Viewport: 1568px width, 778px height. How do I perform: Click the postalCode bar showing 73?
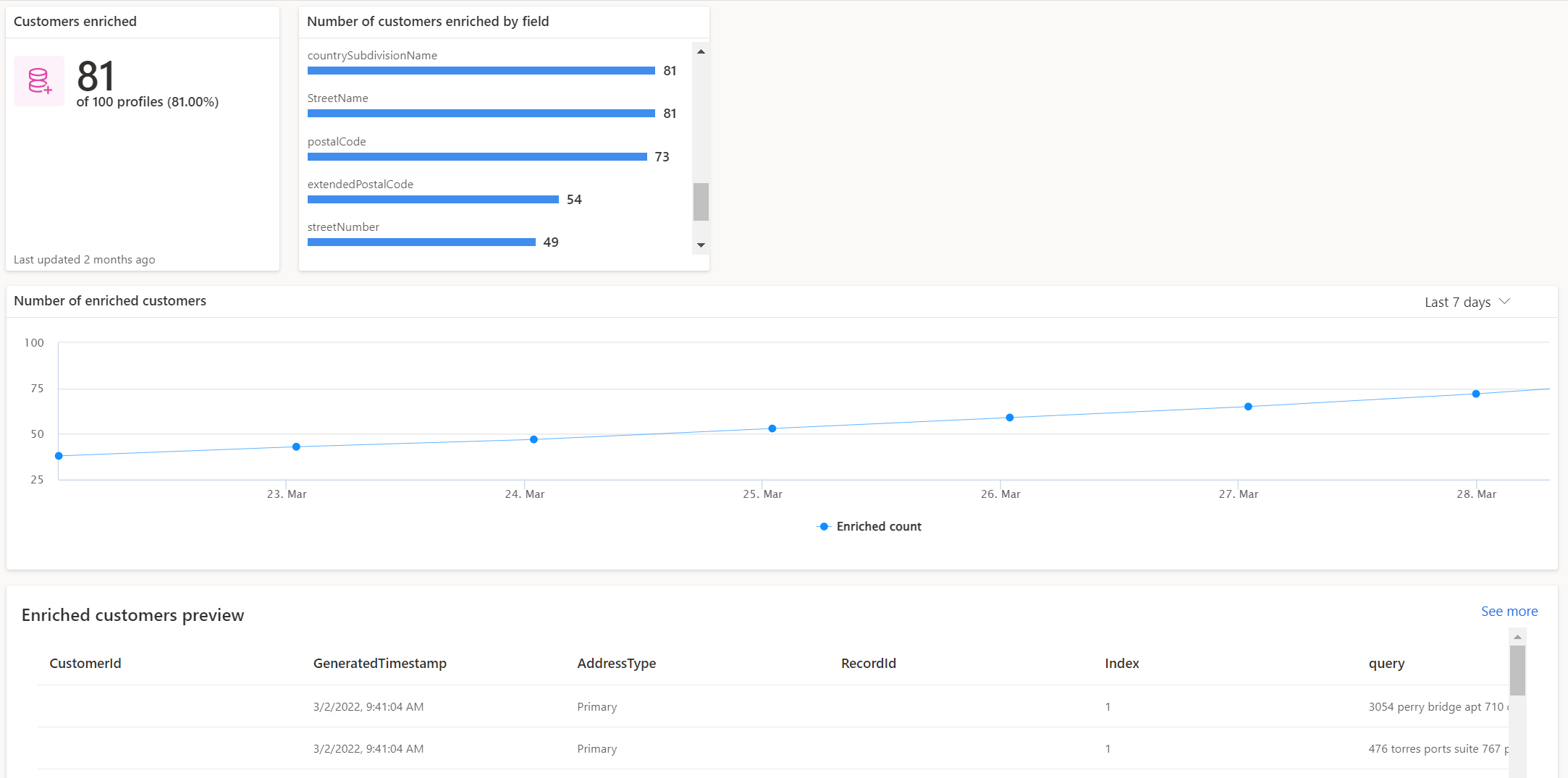click(476, 156)
